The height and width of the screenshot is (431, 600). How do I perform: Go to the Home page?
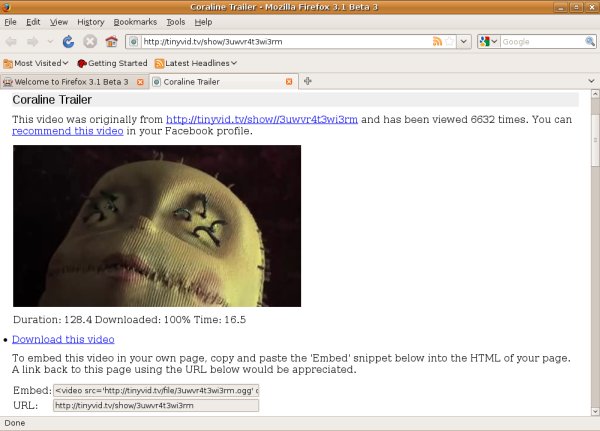pyautogui.click(x=111, y=41)
